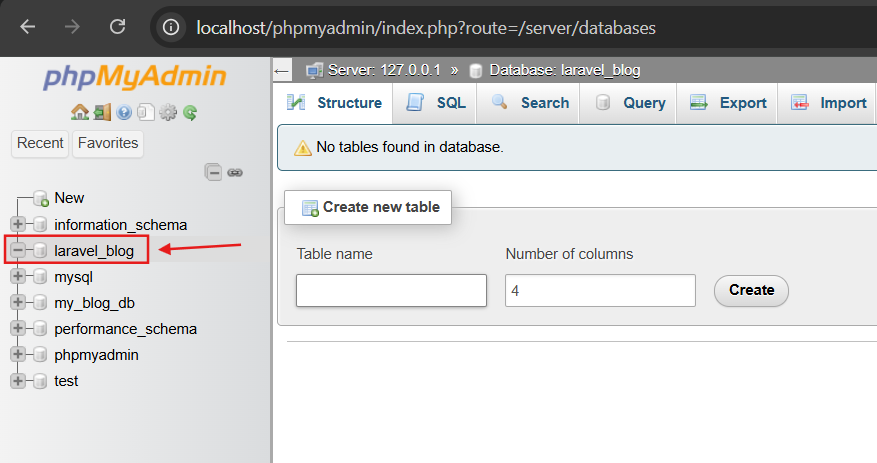Select phpmyadmin in database tree
Viewport: 877px width, 463px height.
(x=96, y=355)
